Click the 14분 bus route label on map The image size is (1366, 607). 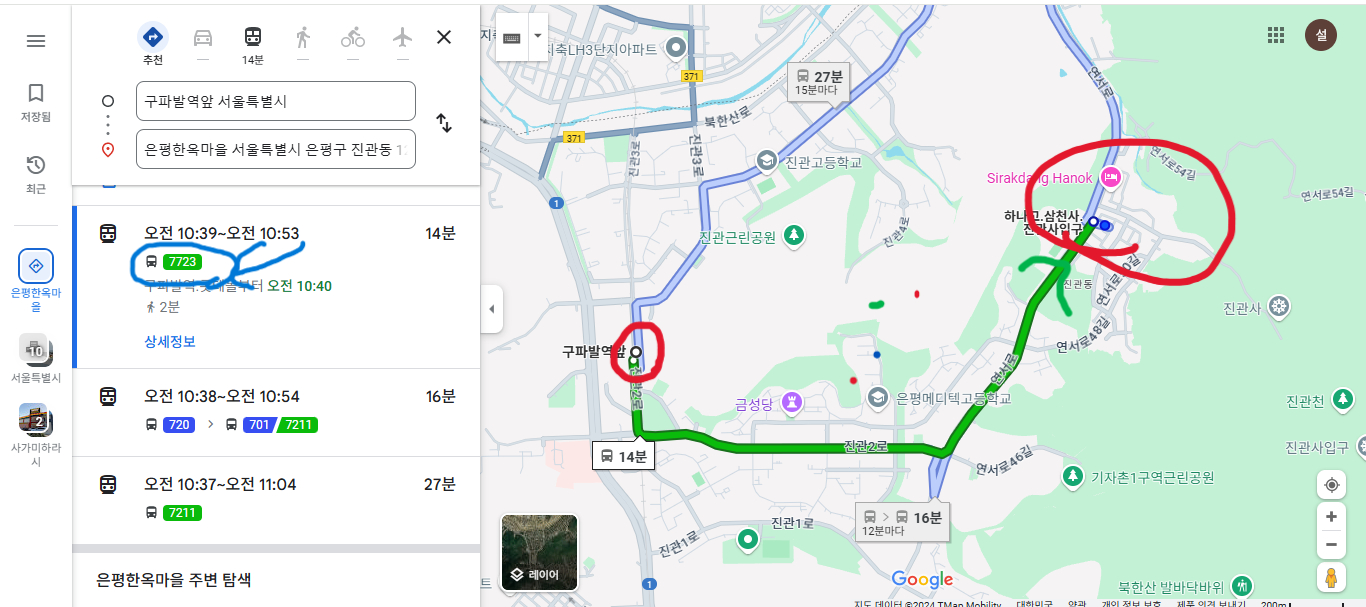click(x=623, y=456)
